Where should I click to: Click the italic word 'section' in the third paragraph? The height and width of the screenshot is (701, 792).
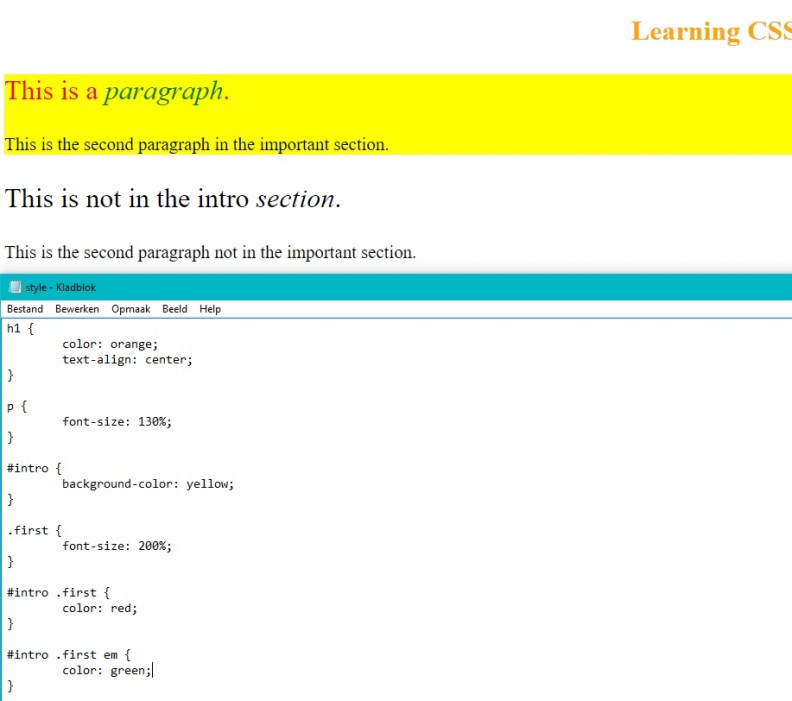tap(295, 199)
